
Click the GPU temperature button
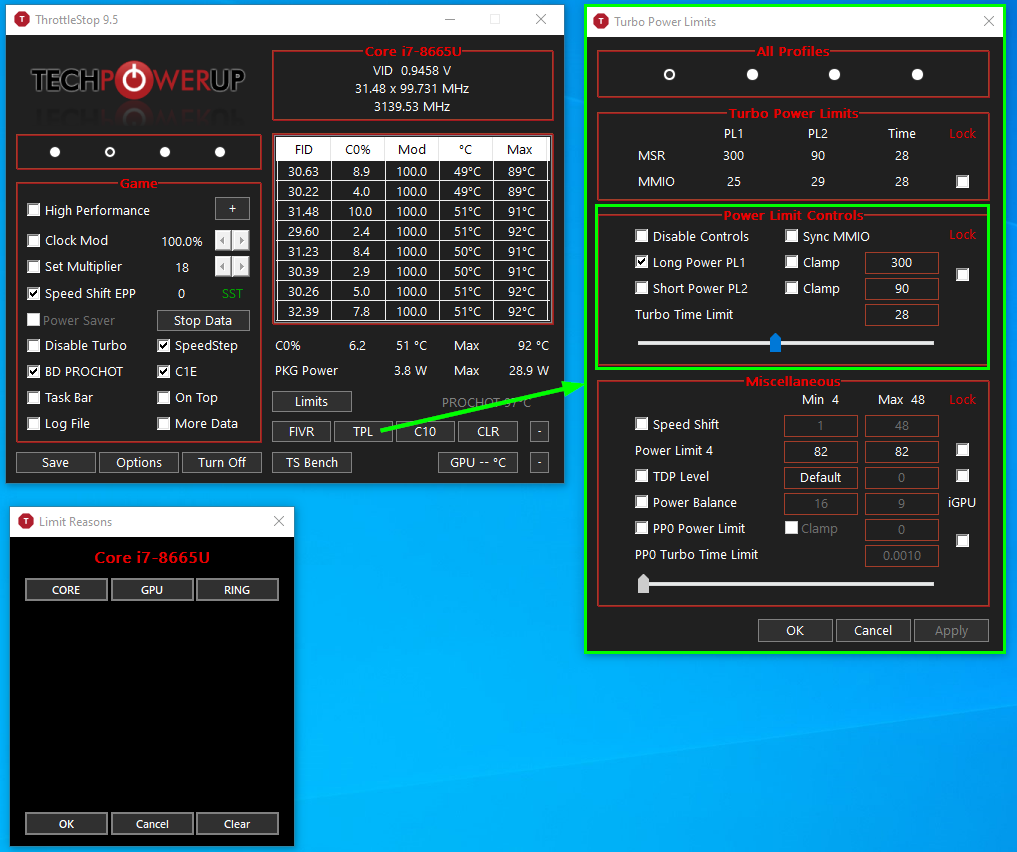tap(478, 462)
